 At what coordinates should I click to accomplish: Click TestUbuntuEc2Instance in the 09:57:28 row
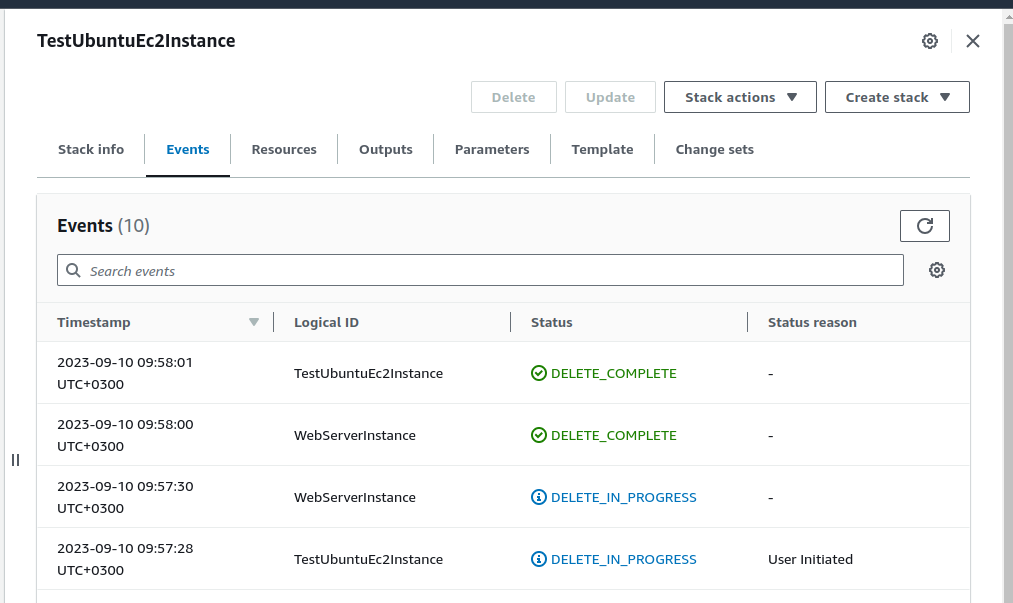point(368,559)
